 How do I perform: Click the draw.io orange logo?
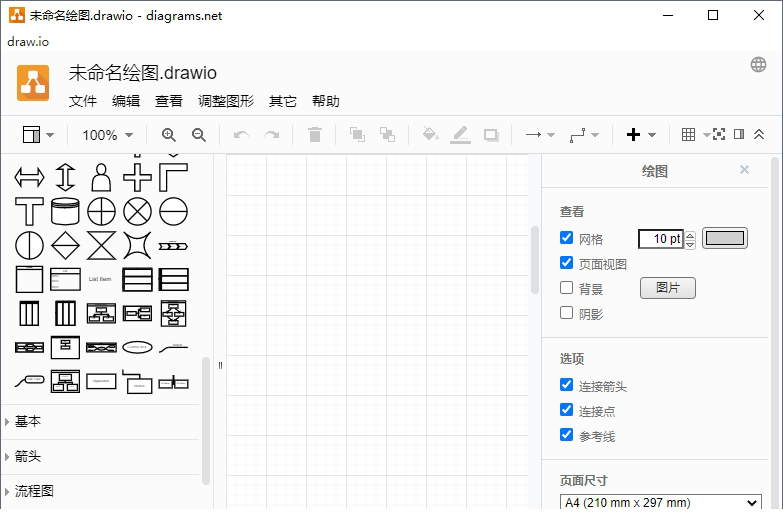[33, 83]
